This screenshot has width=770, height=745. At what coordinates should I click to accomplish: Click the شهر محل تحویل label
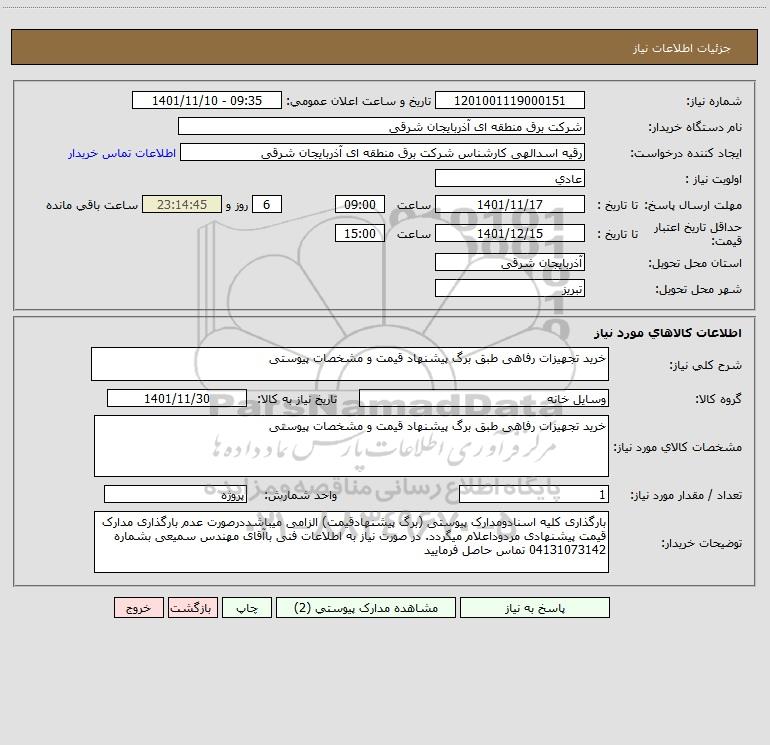699,289
